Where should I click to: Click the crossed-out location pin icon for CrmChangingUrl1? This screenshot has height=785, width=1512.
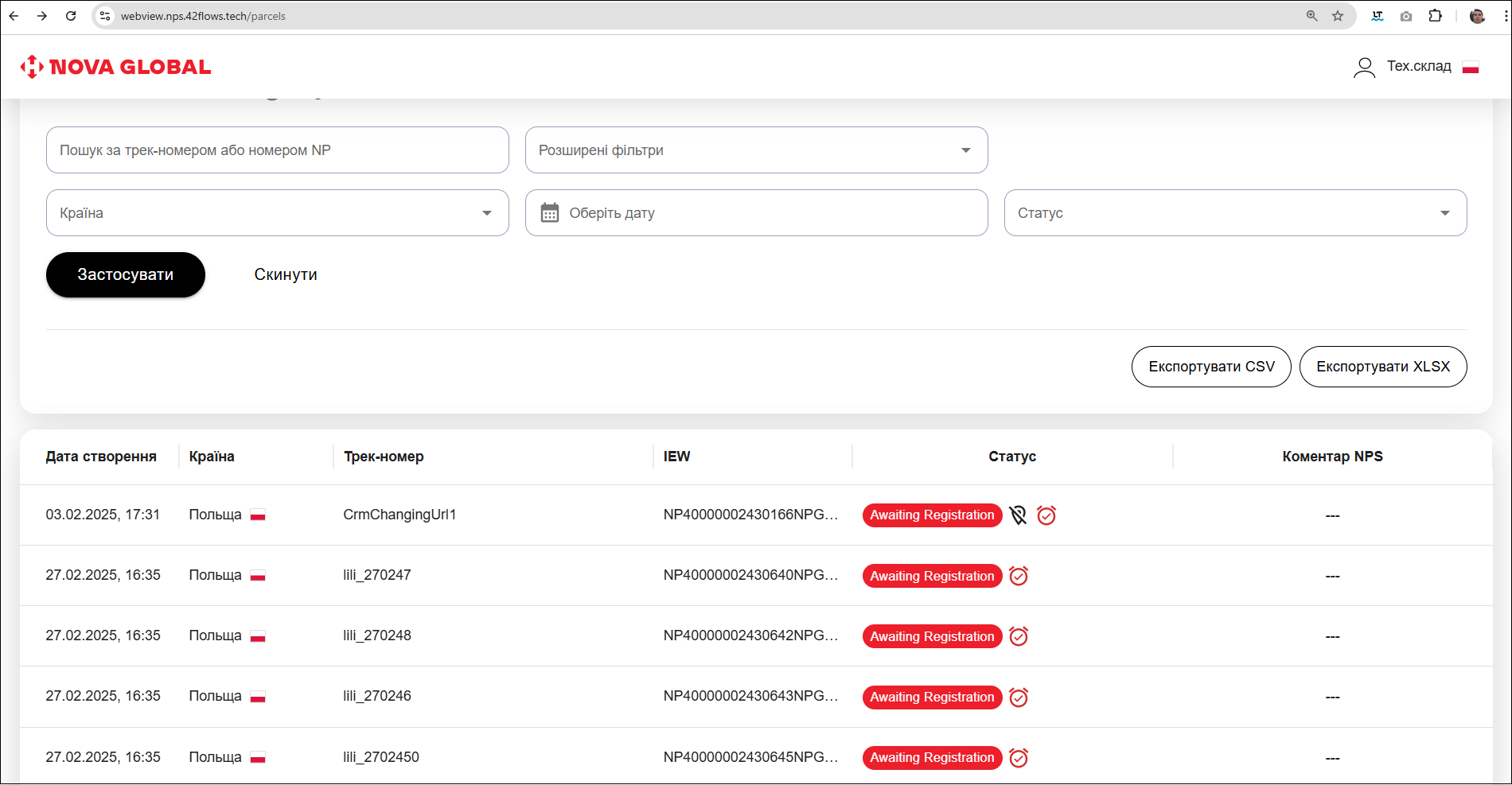tap(1018, 515)
